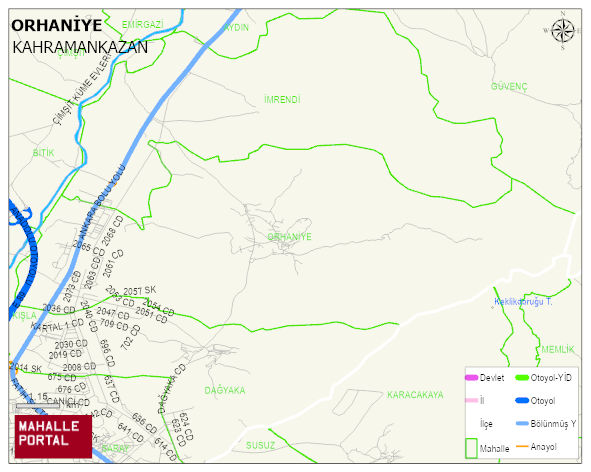Click the compass rose icon
This screenshot has height=472, width=591.
pos(562,31)
